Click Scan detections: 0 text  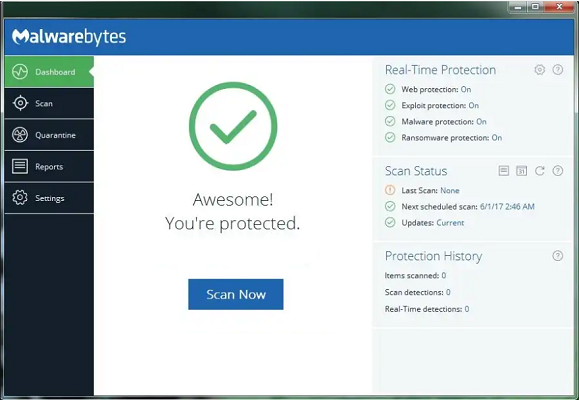(x=418, y=292)
